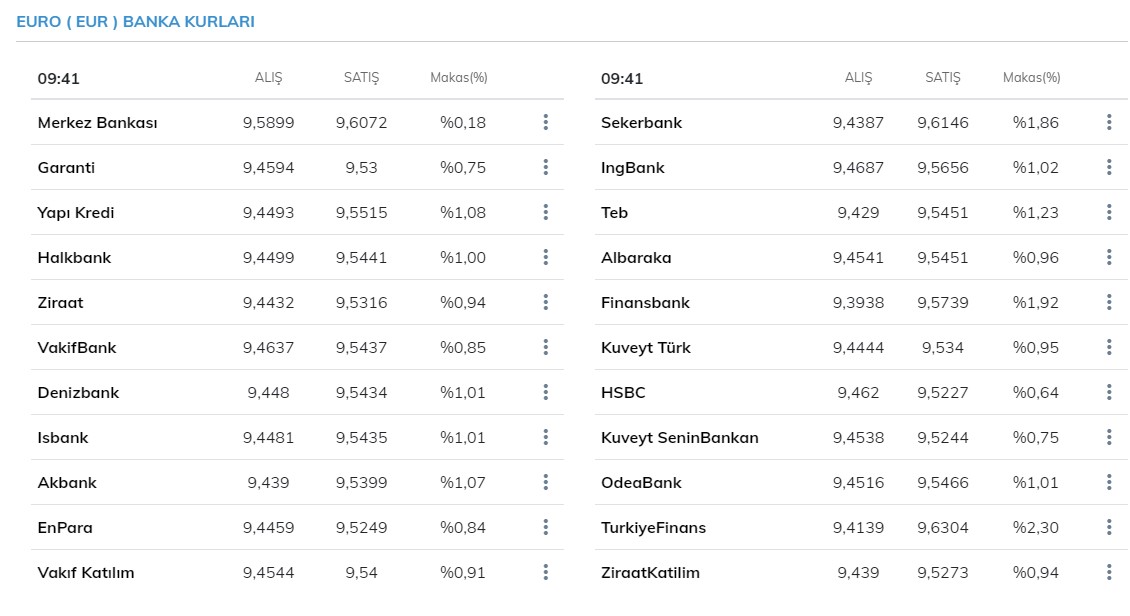
Task: Click the options dots beside Finansbank
Action: point(1109,302)
